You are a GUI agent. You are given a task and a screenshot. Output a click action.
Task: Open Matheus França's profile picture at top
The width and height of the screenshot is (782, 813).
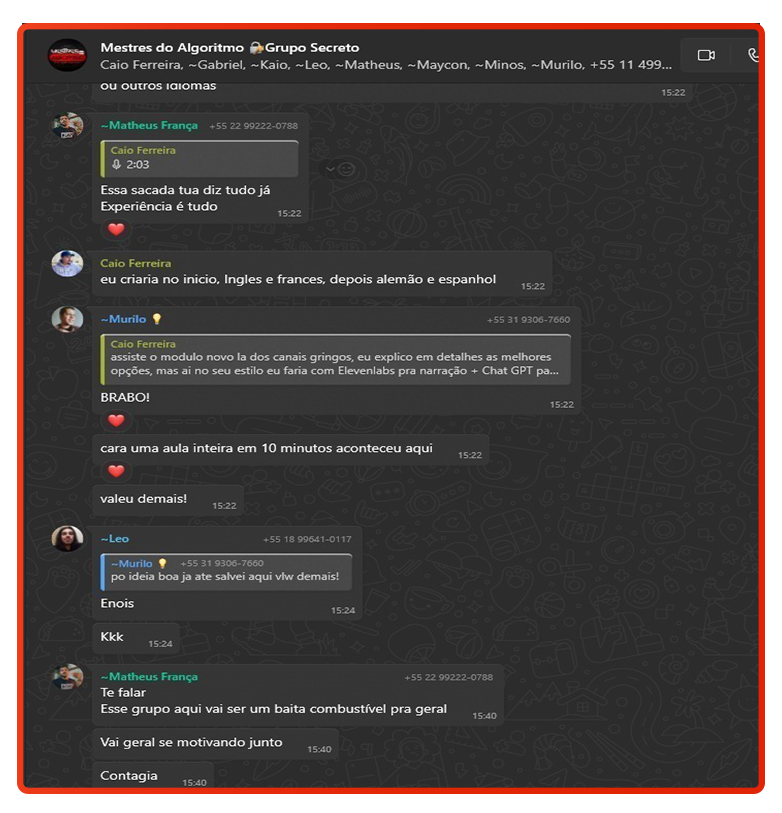click(67, 126)
